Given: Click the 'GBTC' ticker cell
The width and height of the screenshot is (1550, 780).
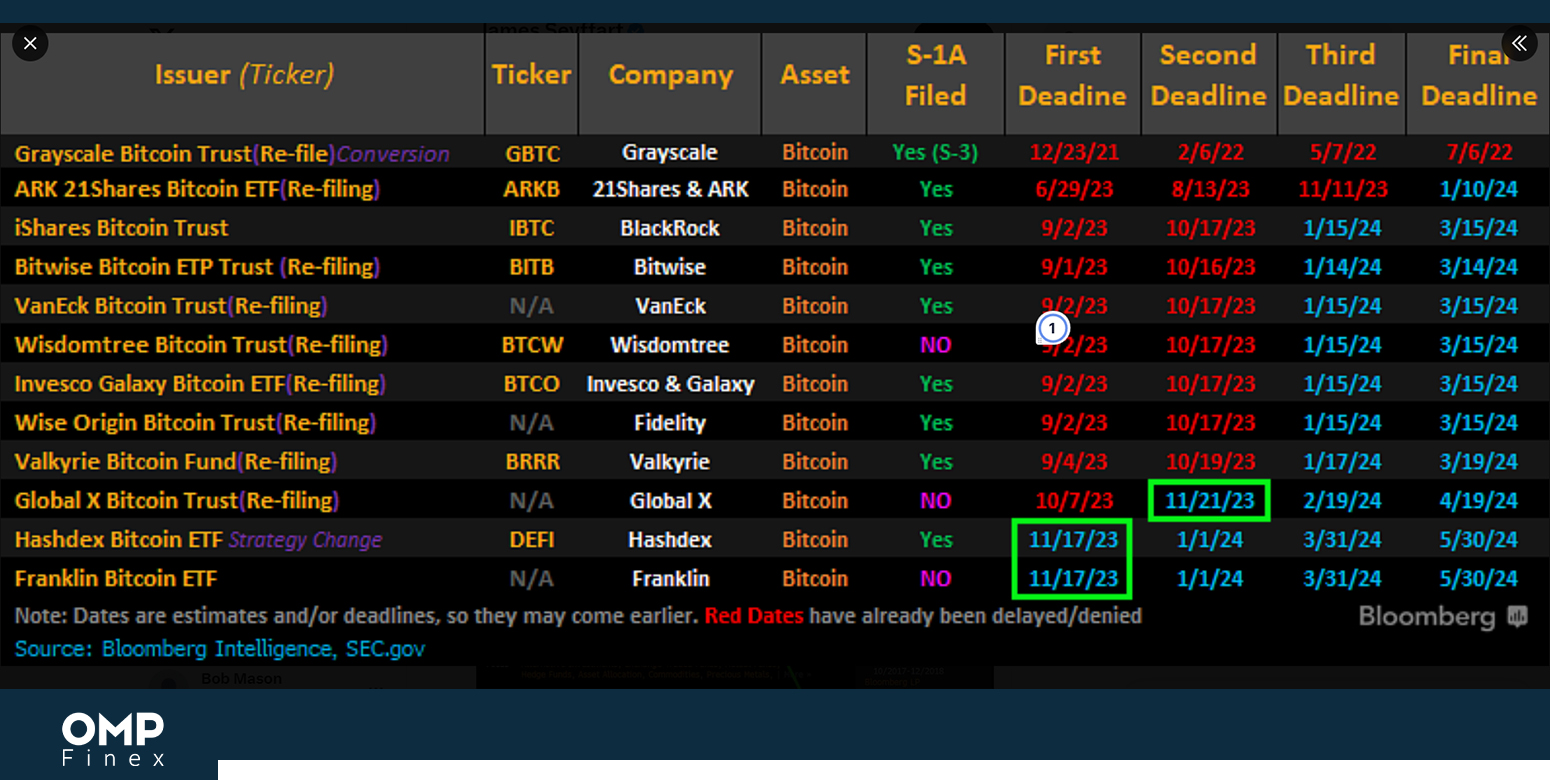Looking at the screenshot, I should [x=532, y=153].
